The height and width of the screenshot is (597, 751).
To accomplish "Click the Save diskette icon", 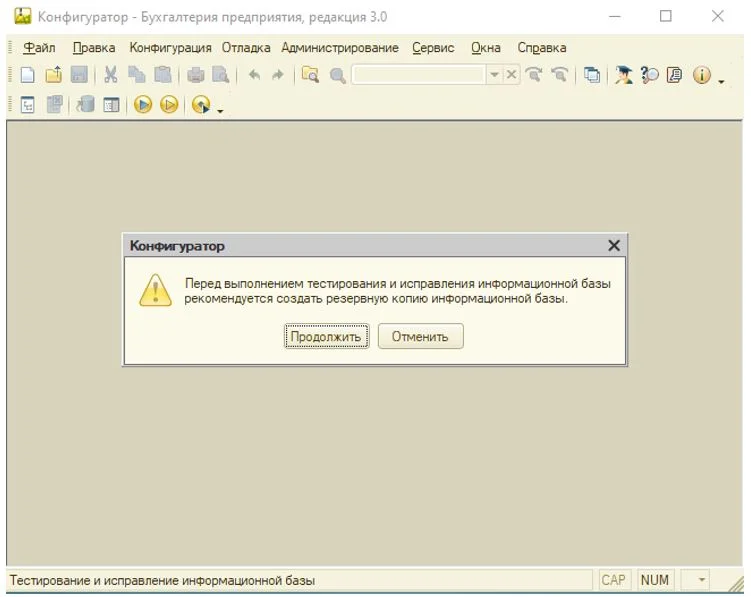I will pyautogui.click(x=79, y=75).
